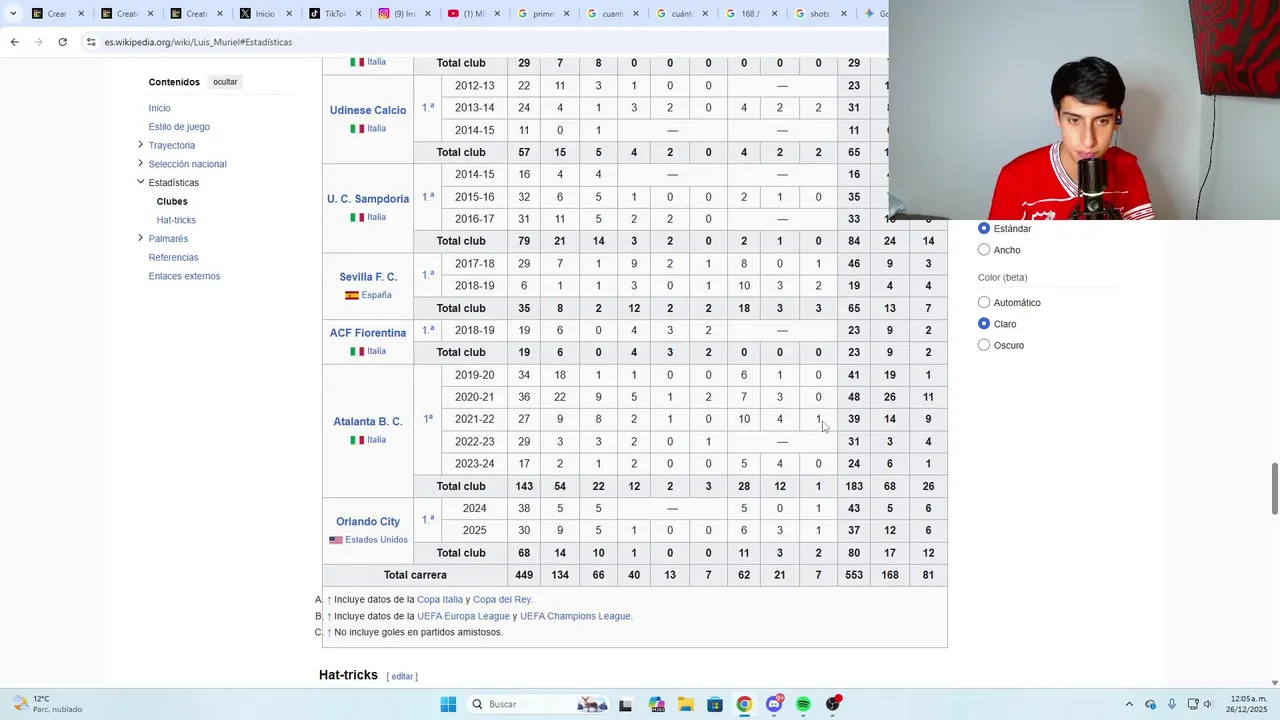Click the '2023-24' season cell
Image resolution: width=1280 pixels, height=720 pixels.
474,464
